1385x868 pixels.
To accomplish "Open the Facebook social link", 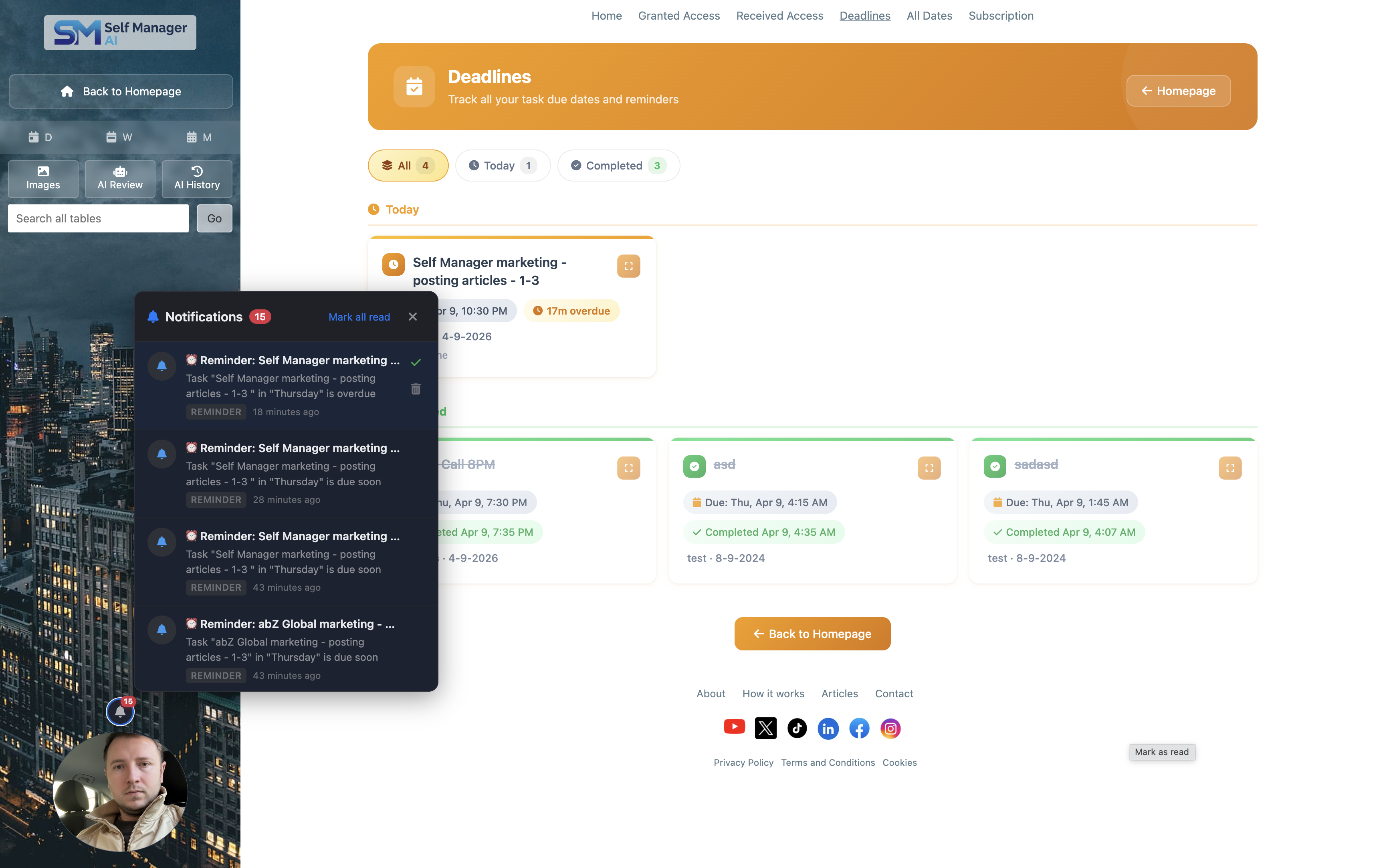I will 859,729.
